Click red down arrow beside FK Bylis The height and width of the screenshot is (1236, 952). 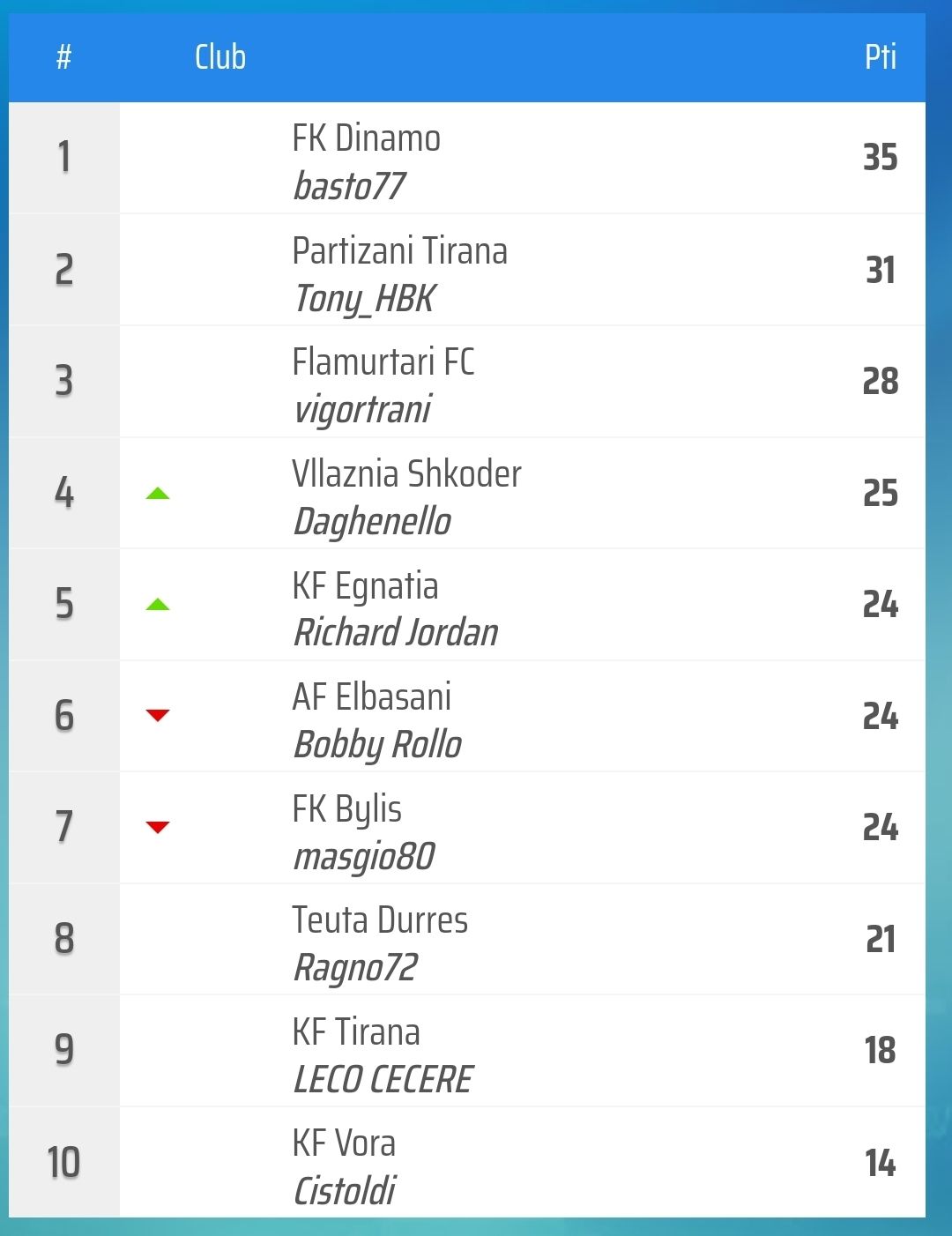pyautogui.click(x=158, y=827)
